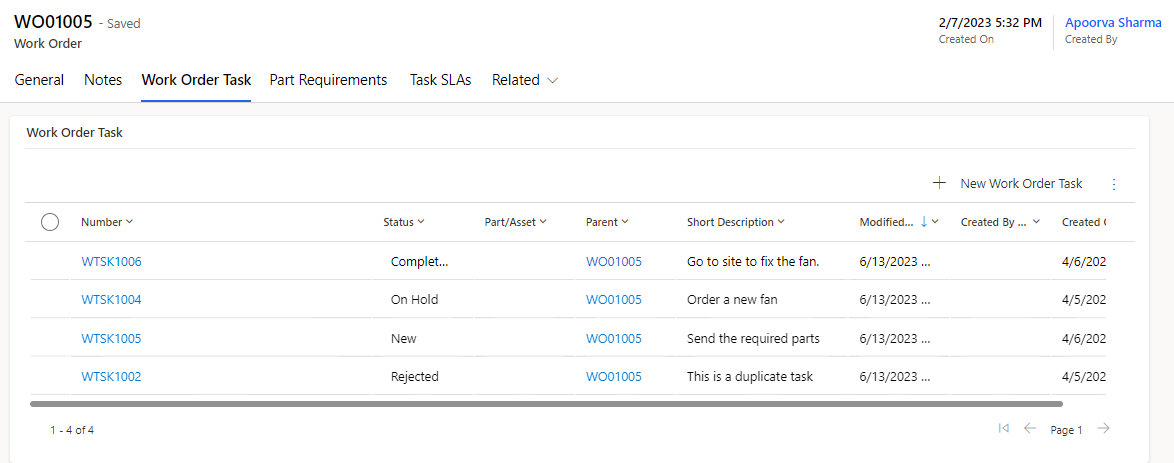Click the New Work Order Task button
The image size is (1174, 463).
[x=1020, y=184]
